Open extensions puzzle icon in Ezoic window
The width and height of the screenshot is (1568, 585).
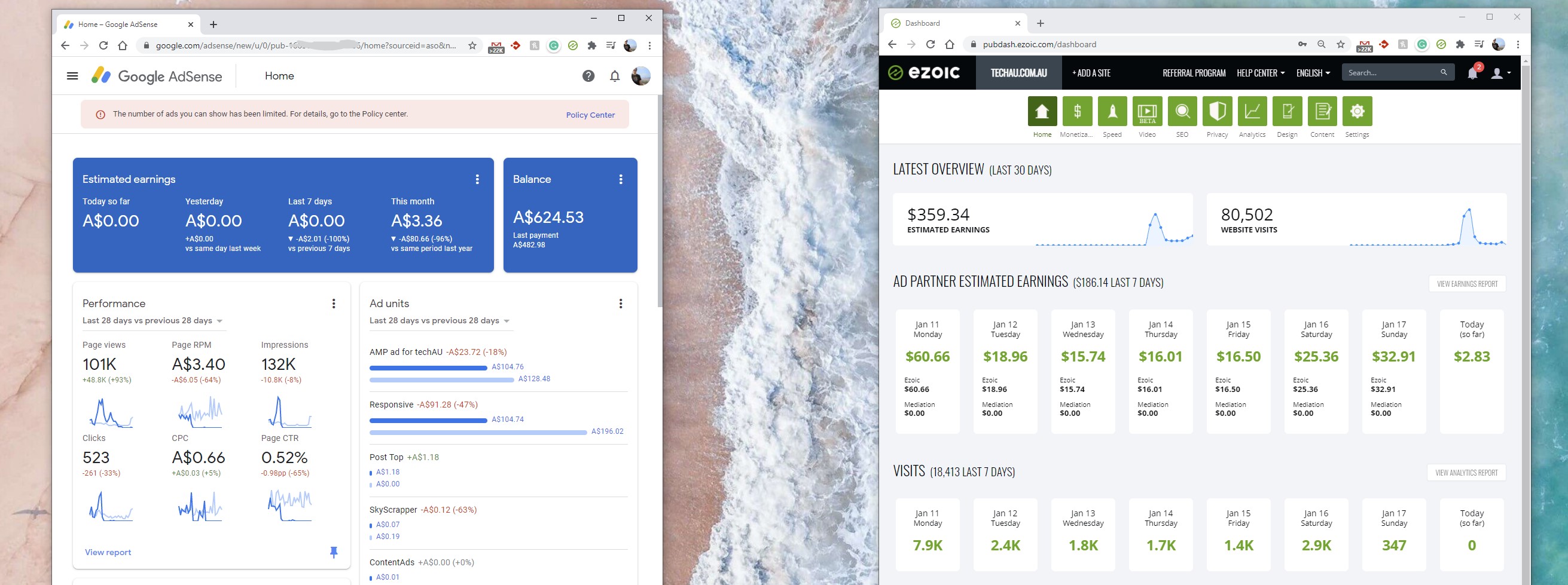pyautogui.click(x=1460, y=44)
